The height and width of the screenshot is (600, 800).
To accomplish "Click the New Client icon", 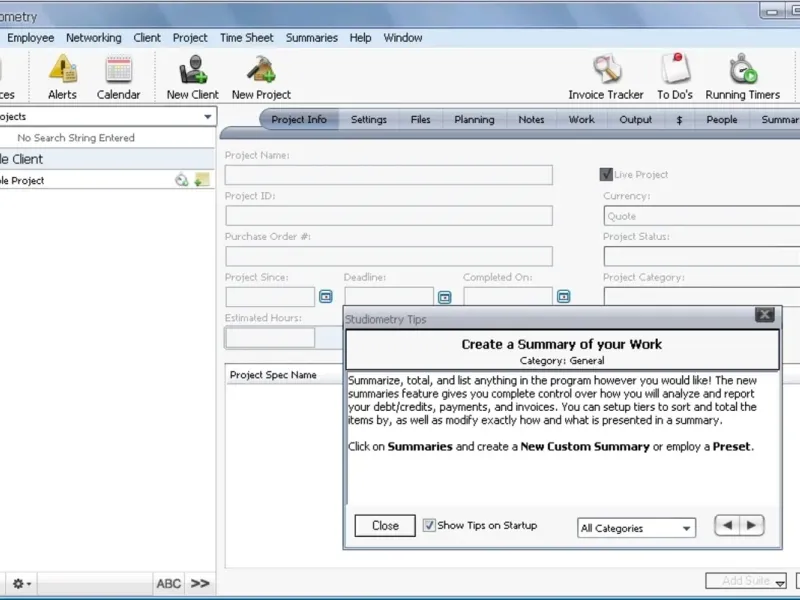I will pos(192,77).
